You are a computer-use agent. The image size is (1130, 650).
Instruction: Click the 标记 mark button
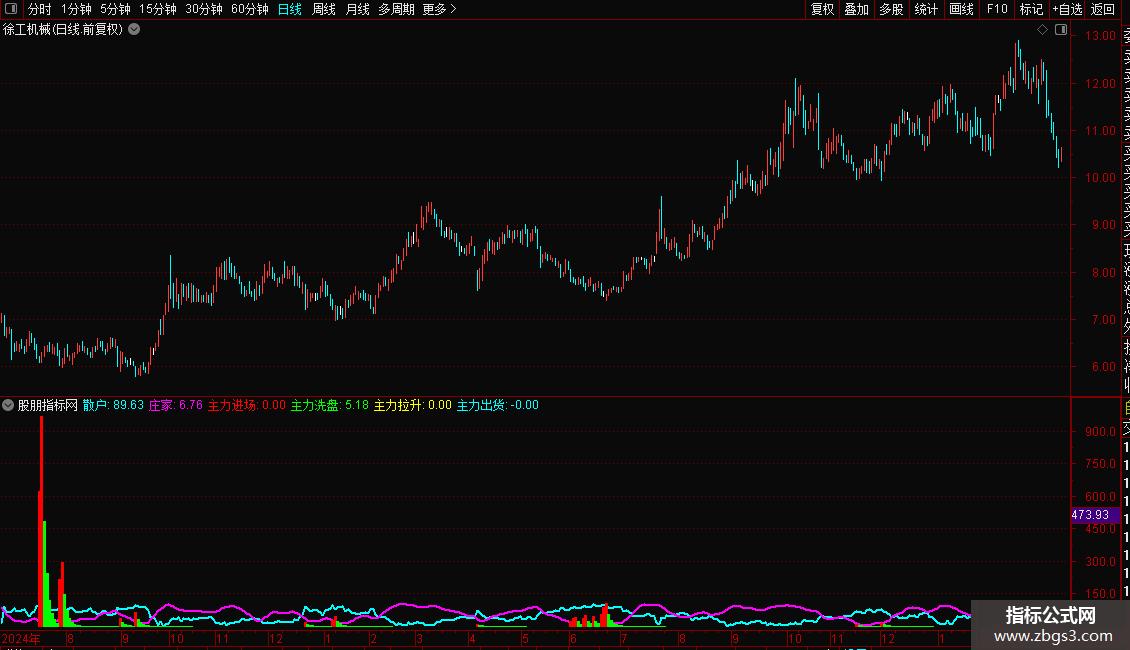(1031, 9)
